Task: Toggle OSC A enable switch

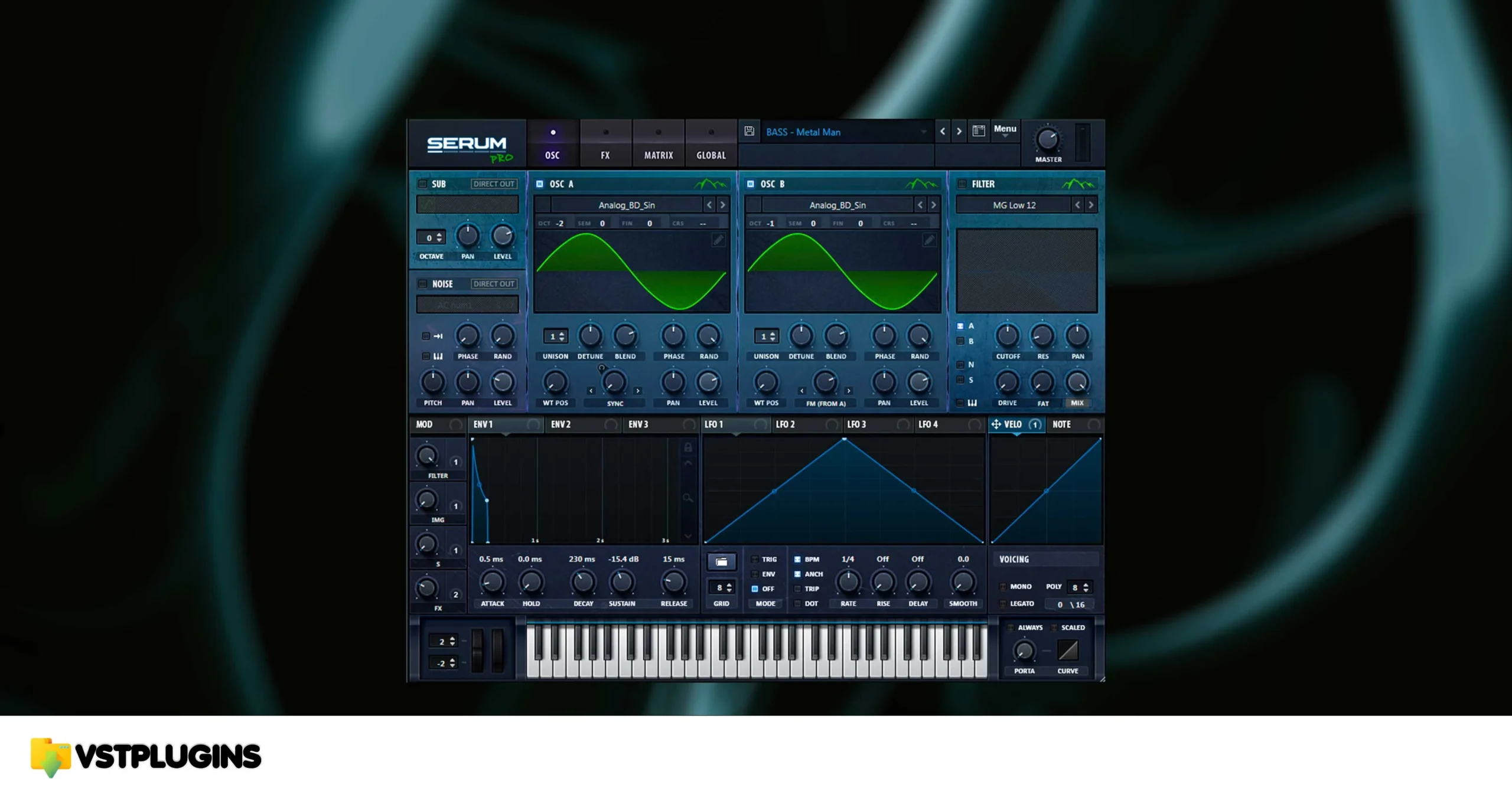Action: tap(539, 184)
